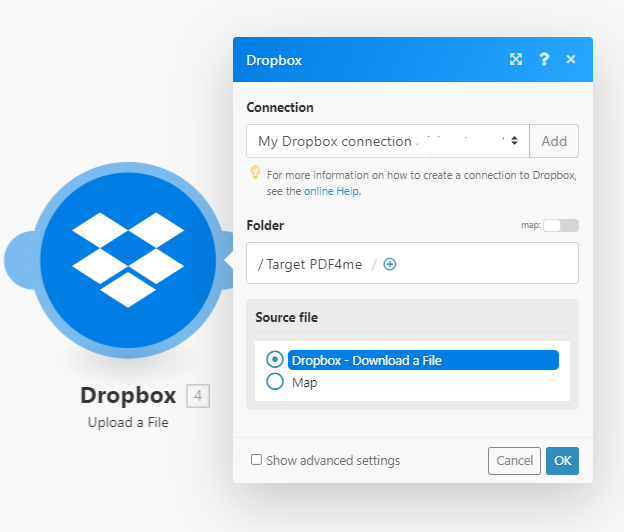Click the Dropbox module name text
Screen dimensions: 624x532
pos(128,395)
